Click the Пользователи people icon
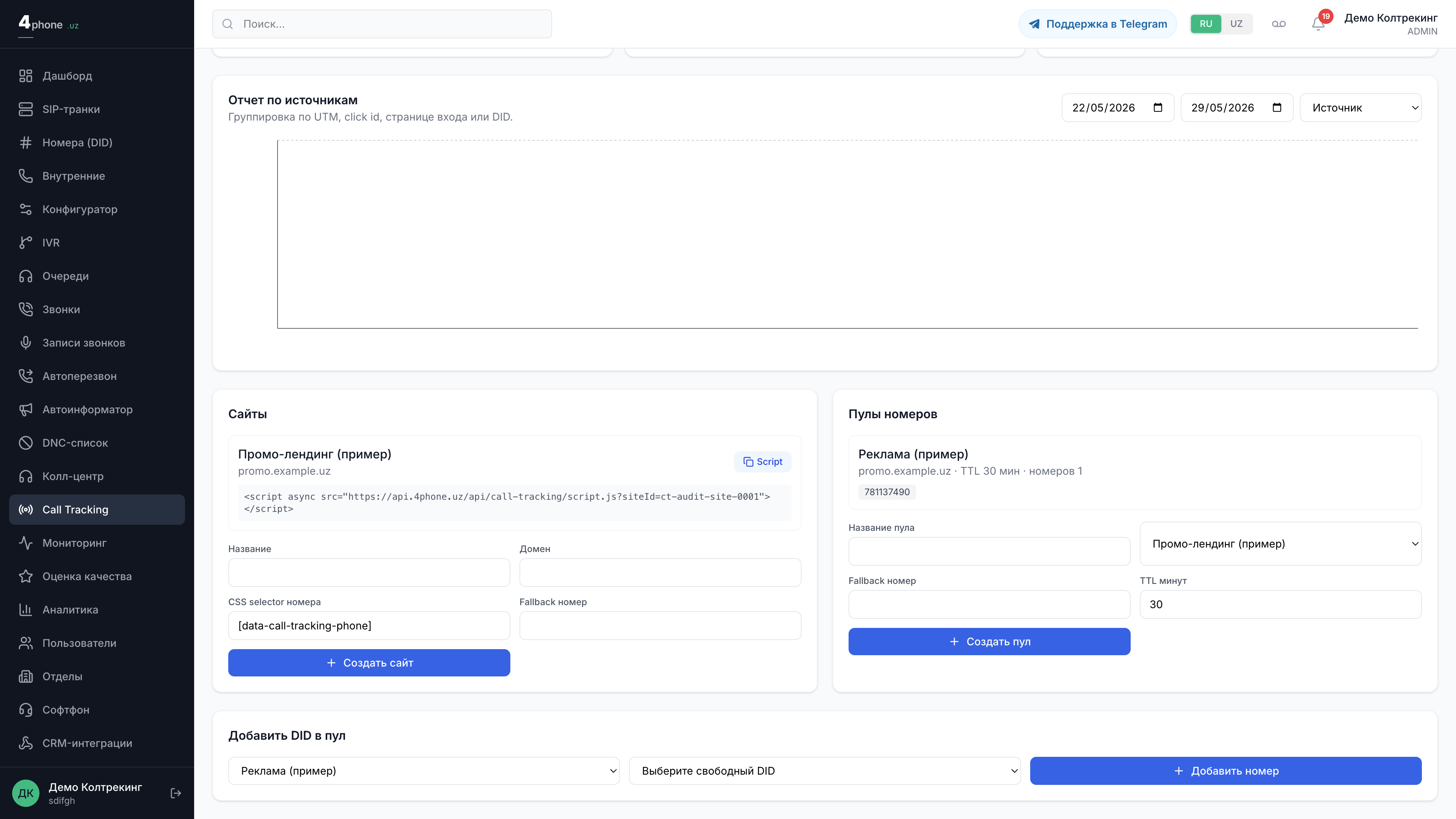The width and height of the screenshot is (1456, 819). pyautogui.click(x=25, y=643)
